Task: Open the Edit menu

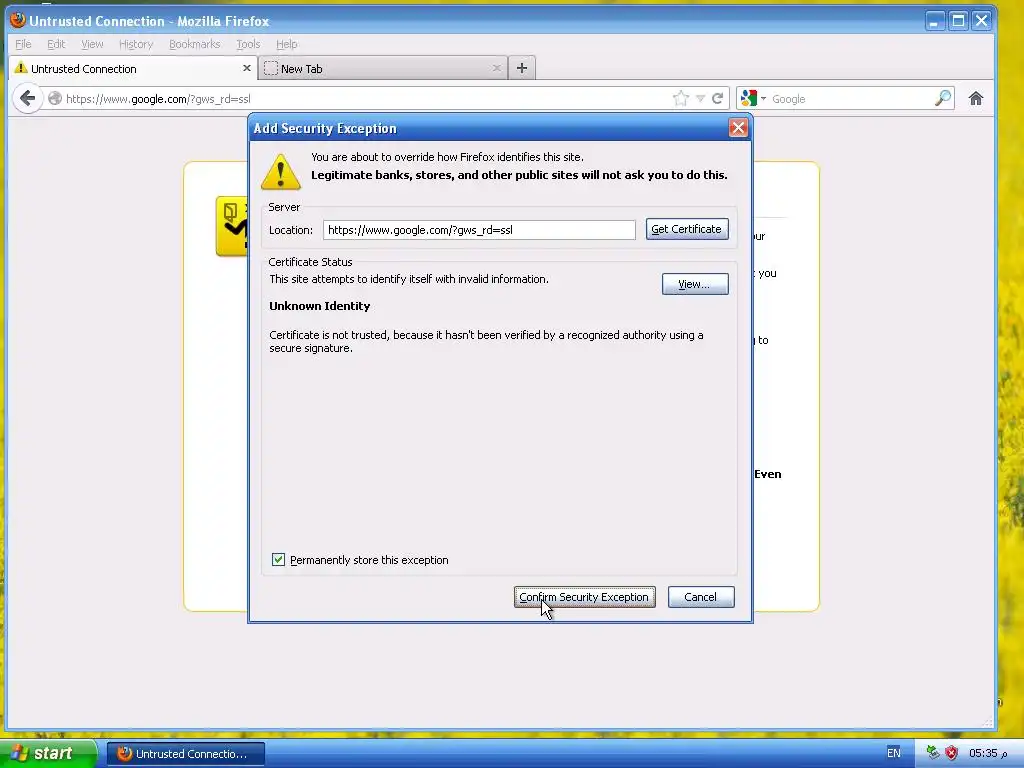Action: 56,44
